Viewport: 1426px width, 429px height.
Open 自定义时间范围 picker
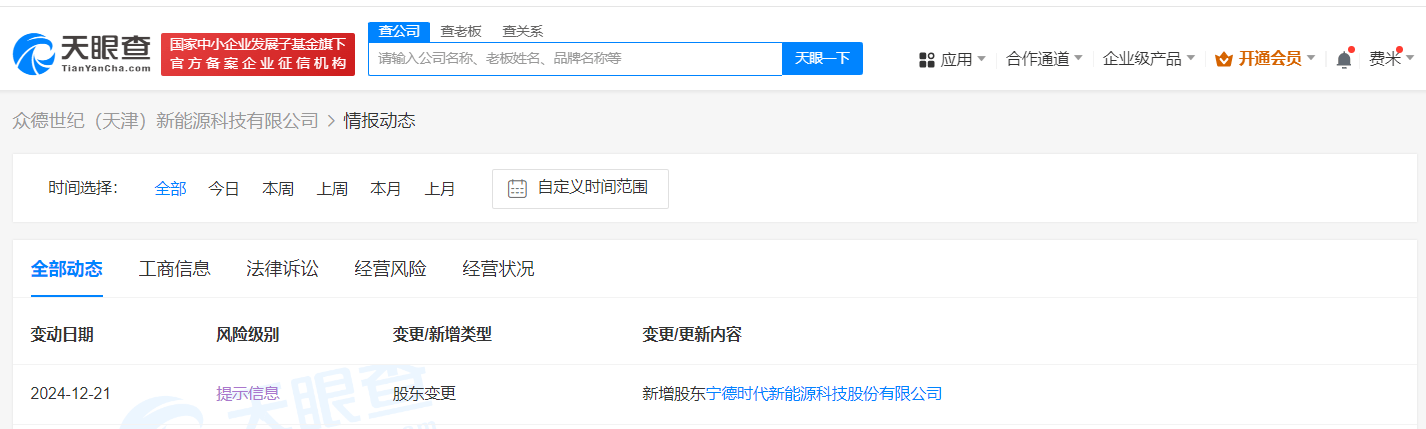(580, 188)
